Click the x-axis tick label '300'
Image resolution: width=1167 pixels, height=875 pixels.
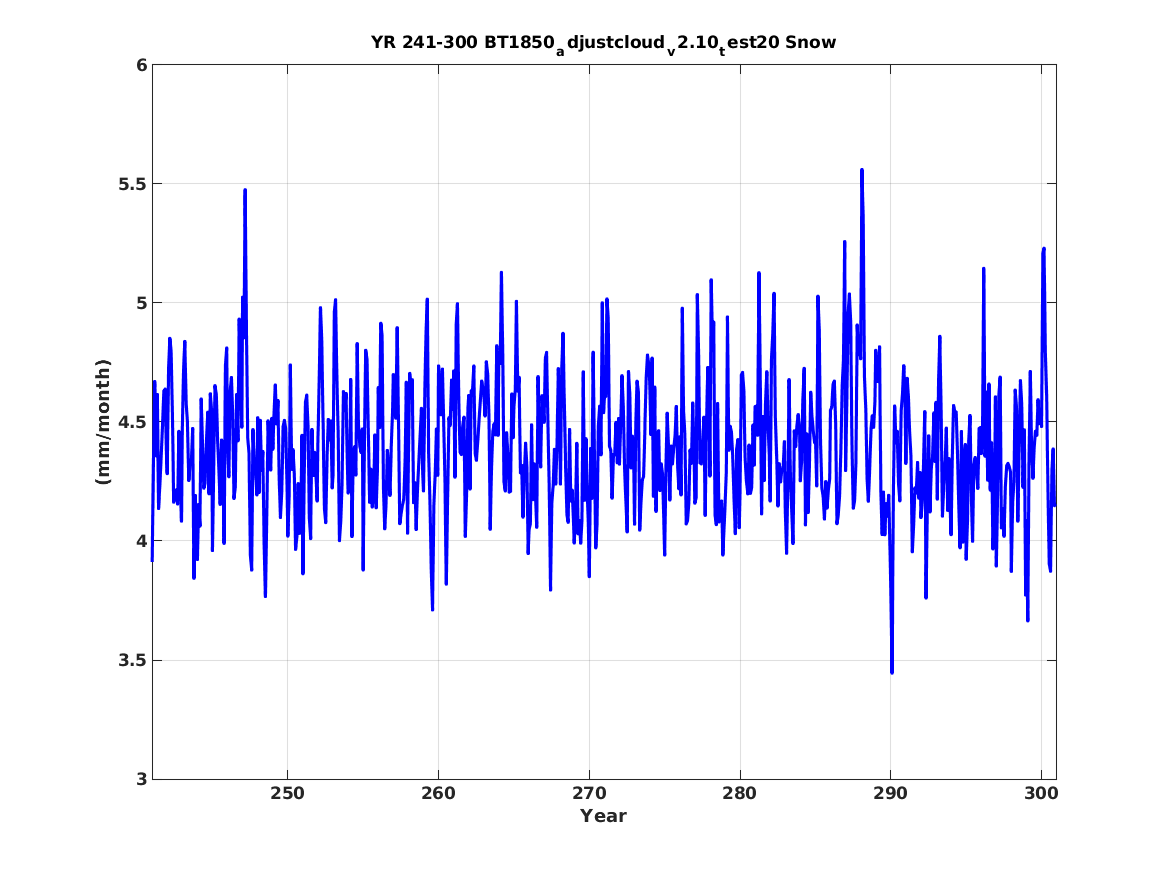(x=1041, y=793)
